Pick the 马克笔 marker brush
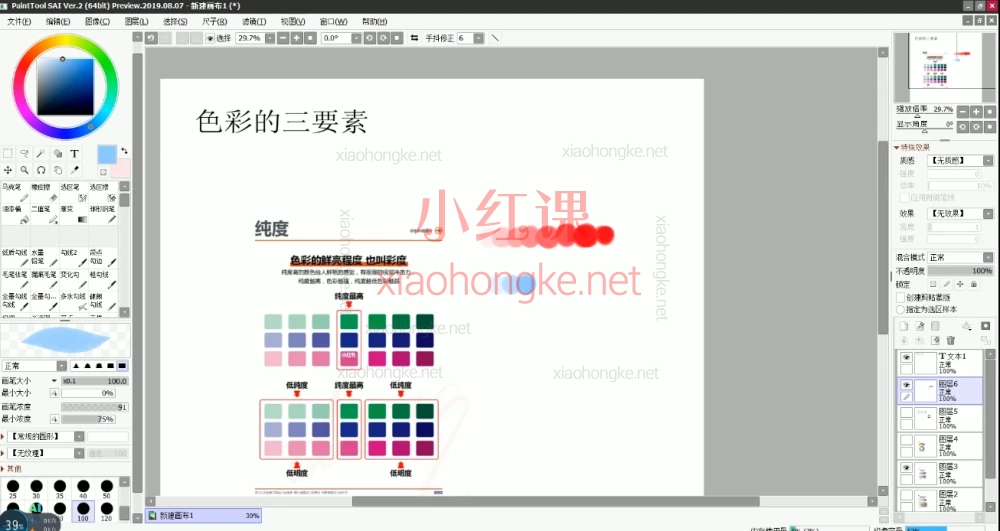The width and height of the screenshot is (1000, 531). point(15,193)
